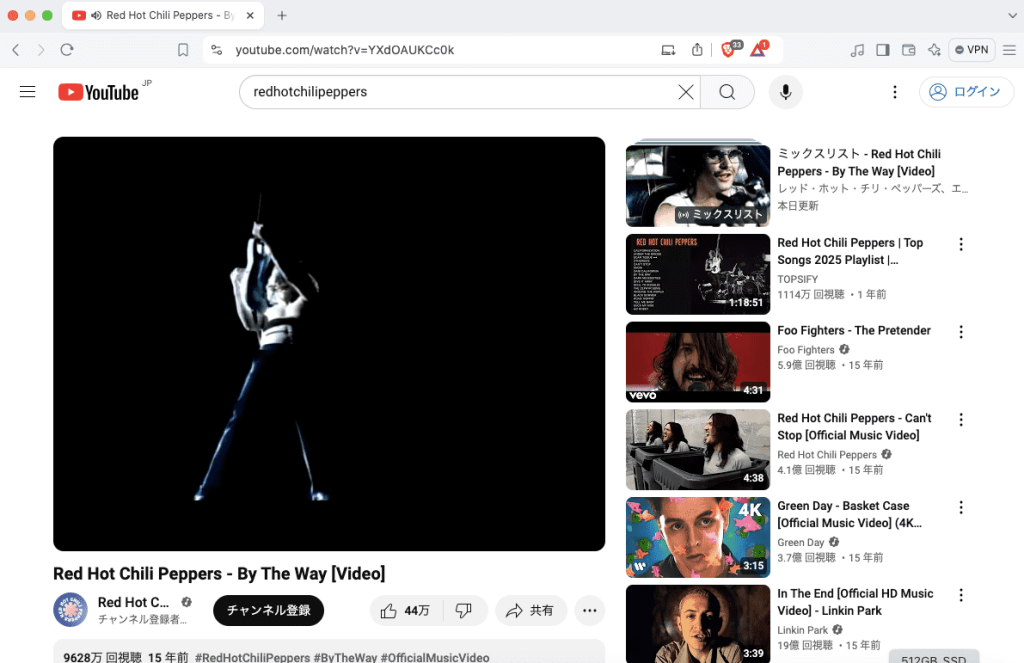
Task: Toggle dislike on the video
Action: point(463,610)
